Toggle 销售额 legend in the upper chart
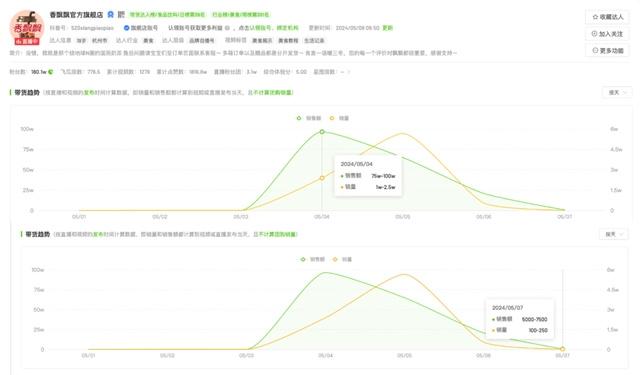The width and height of the screenshot is (640, 375). coord(309,118)
